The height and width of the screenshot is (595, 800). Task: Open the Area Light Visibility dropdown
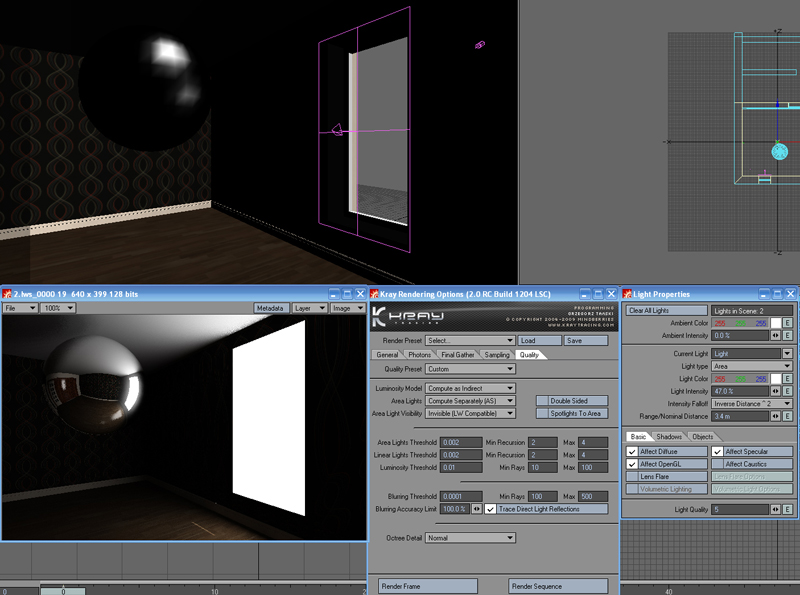pyautogui.click(x=470, y=413)
